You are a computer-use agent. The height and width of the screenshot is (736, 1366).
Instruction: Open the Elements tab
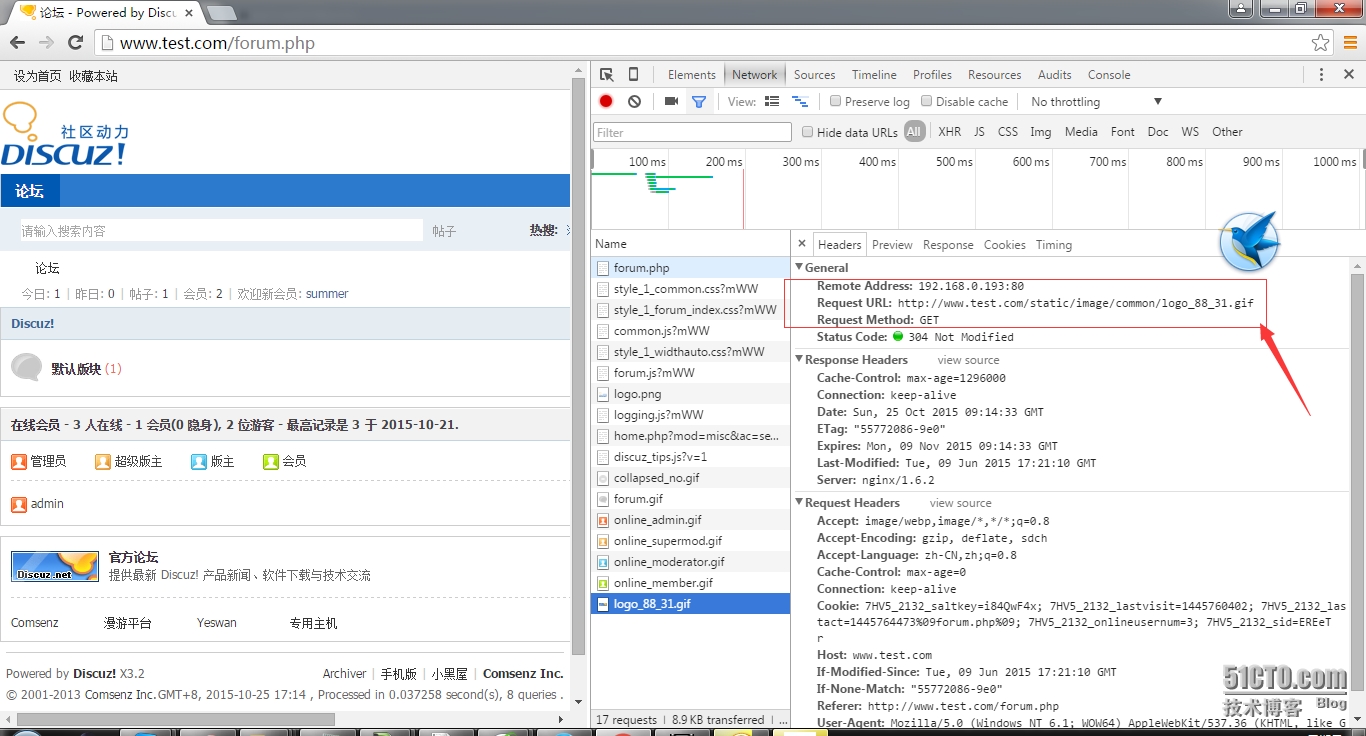(x=692, y=75)
